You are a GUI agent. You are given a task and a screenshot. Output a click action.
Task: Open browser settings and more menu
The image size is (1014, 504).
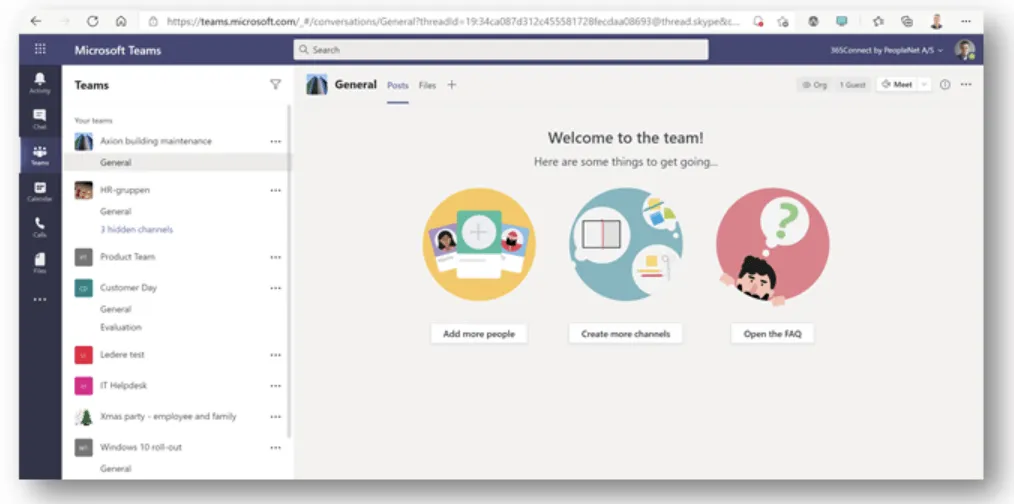tap(965, 21)
